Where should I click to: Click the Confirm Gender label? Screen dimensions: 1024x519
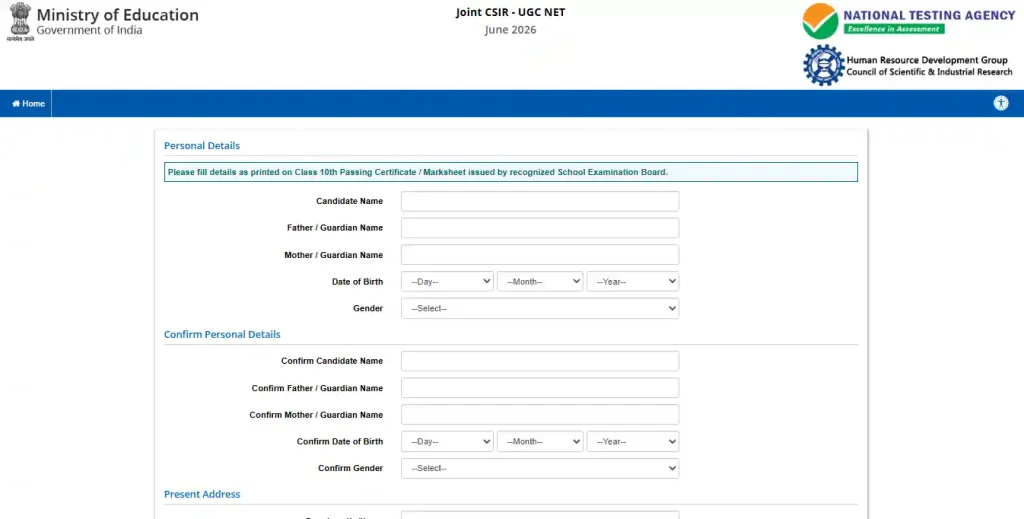pos(350,469)
